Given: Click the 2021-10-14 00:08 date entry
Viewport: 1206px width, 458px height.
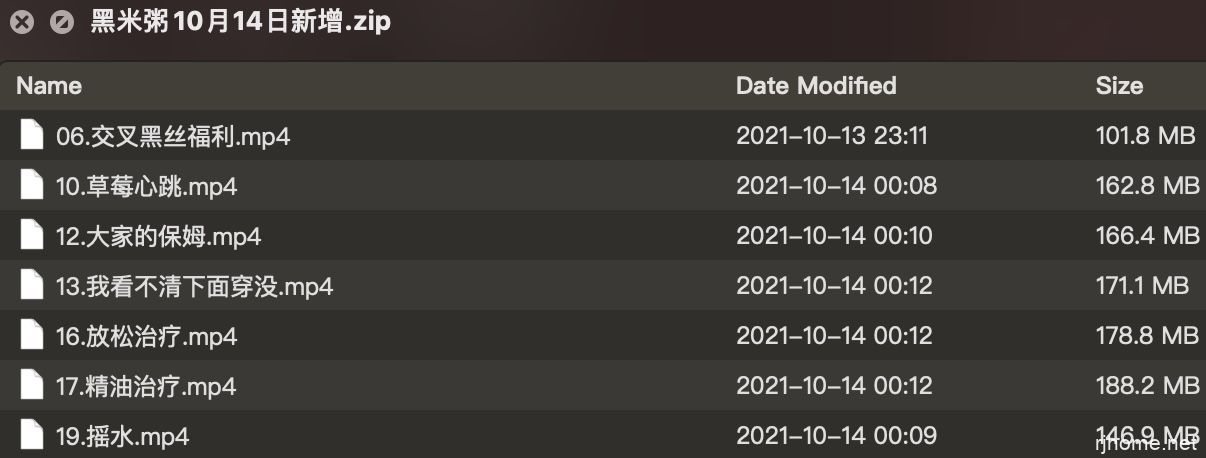Looking at the screenshot, I should point(836,187).
